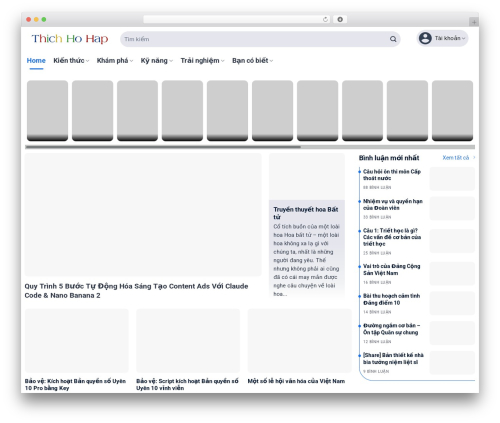Click the Thich Ho Hap logo

tap(70, 39)
